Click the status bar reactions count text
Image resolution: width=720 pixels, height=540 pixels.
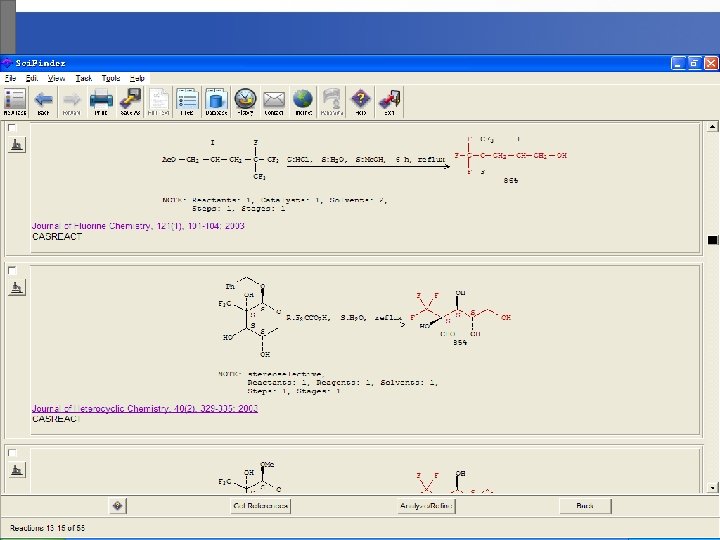coord(47,528)
